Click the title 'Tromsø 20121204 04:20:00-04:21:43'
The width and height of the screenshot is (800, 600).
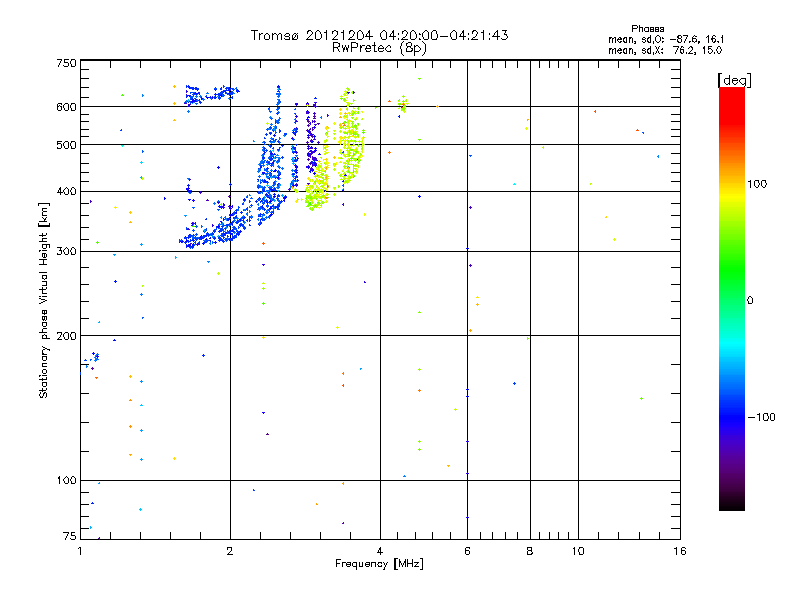pyautogui.click(x=379, y=35)
